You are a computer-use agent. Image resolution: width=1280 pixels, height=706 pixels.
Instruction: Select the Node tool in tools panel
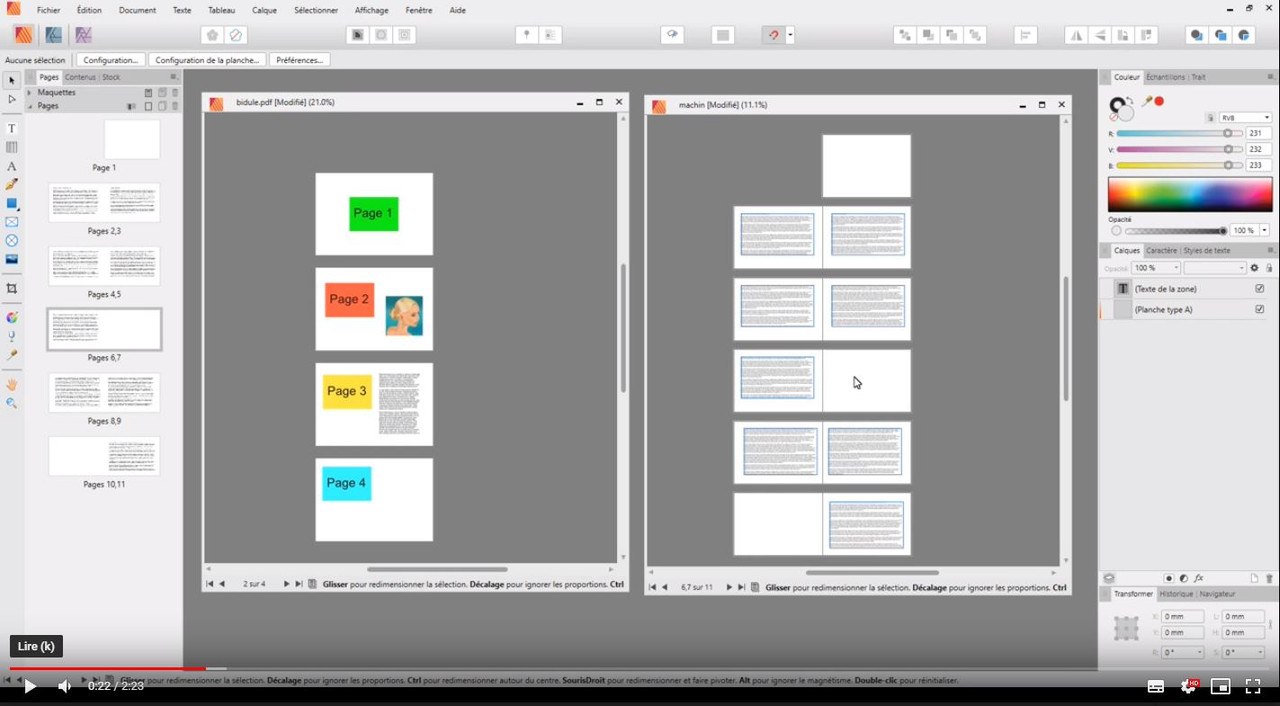[x=12, y=99]
